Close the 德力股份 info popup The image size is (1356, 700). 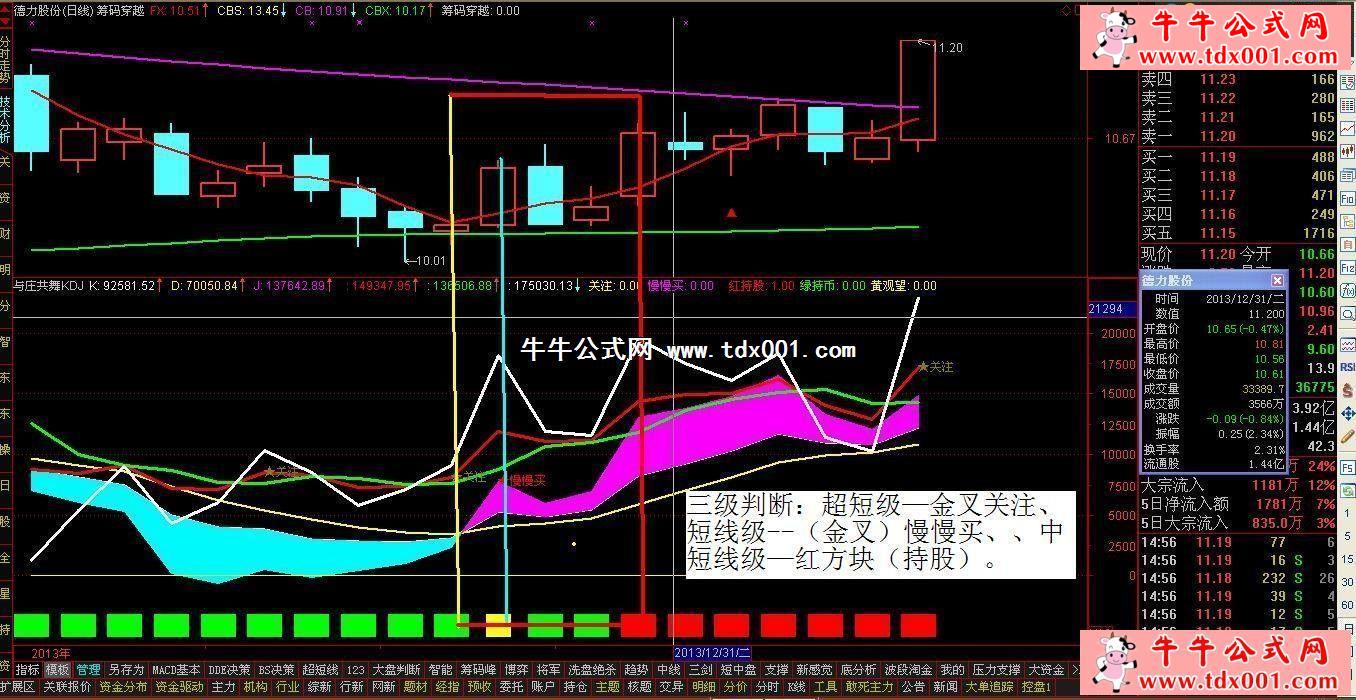coord(1277,281)
